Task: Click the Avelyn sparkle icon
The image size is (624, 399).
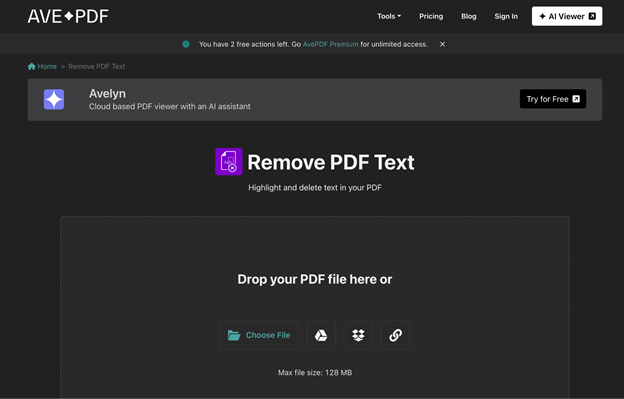Action: click(54, 99)
